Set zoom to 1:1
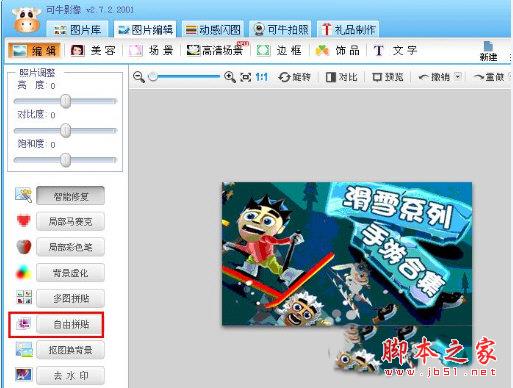 click(261, 77)
